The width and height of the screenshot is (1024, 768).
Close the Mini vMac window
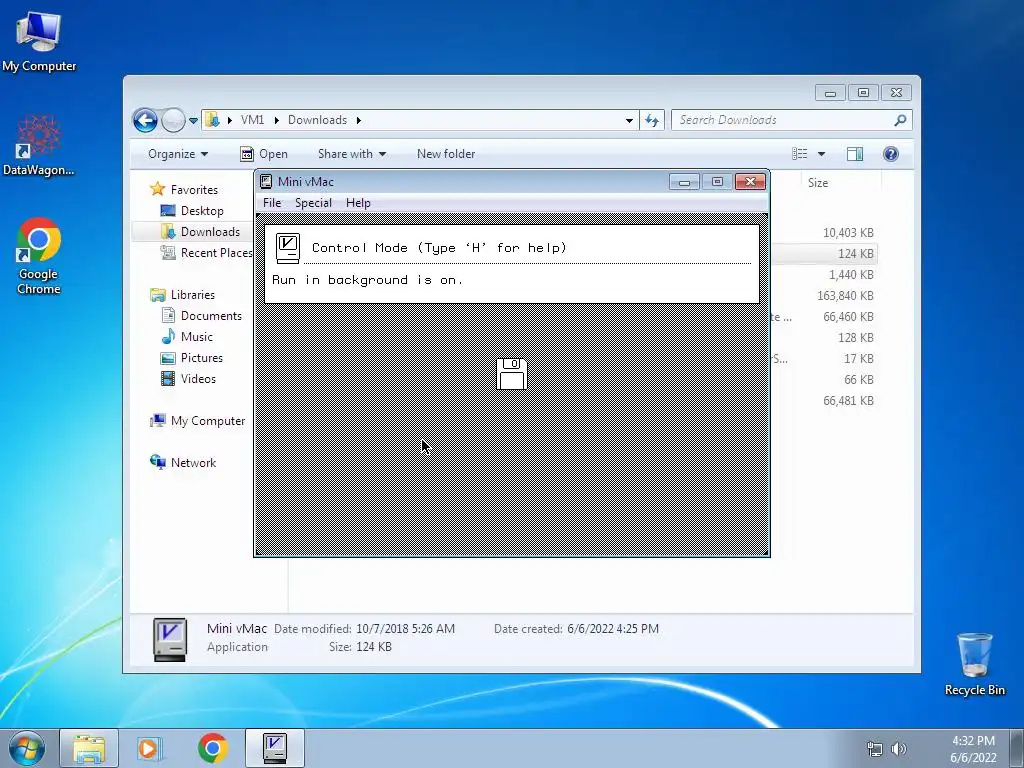(x=750, y=182)
